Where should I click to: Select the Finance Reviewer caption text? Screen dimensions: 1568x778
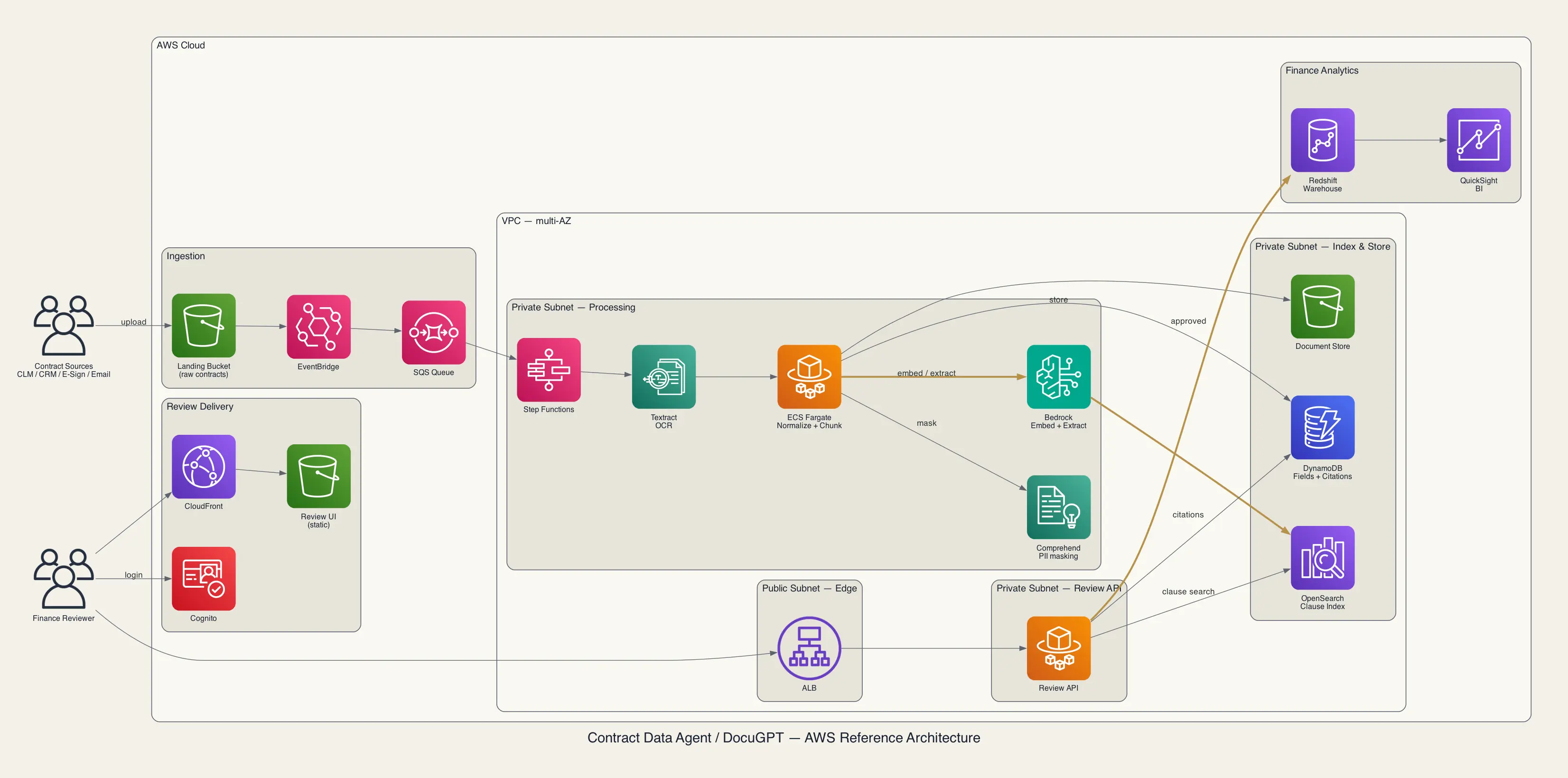64,619
